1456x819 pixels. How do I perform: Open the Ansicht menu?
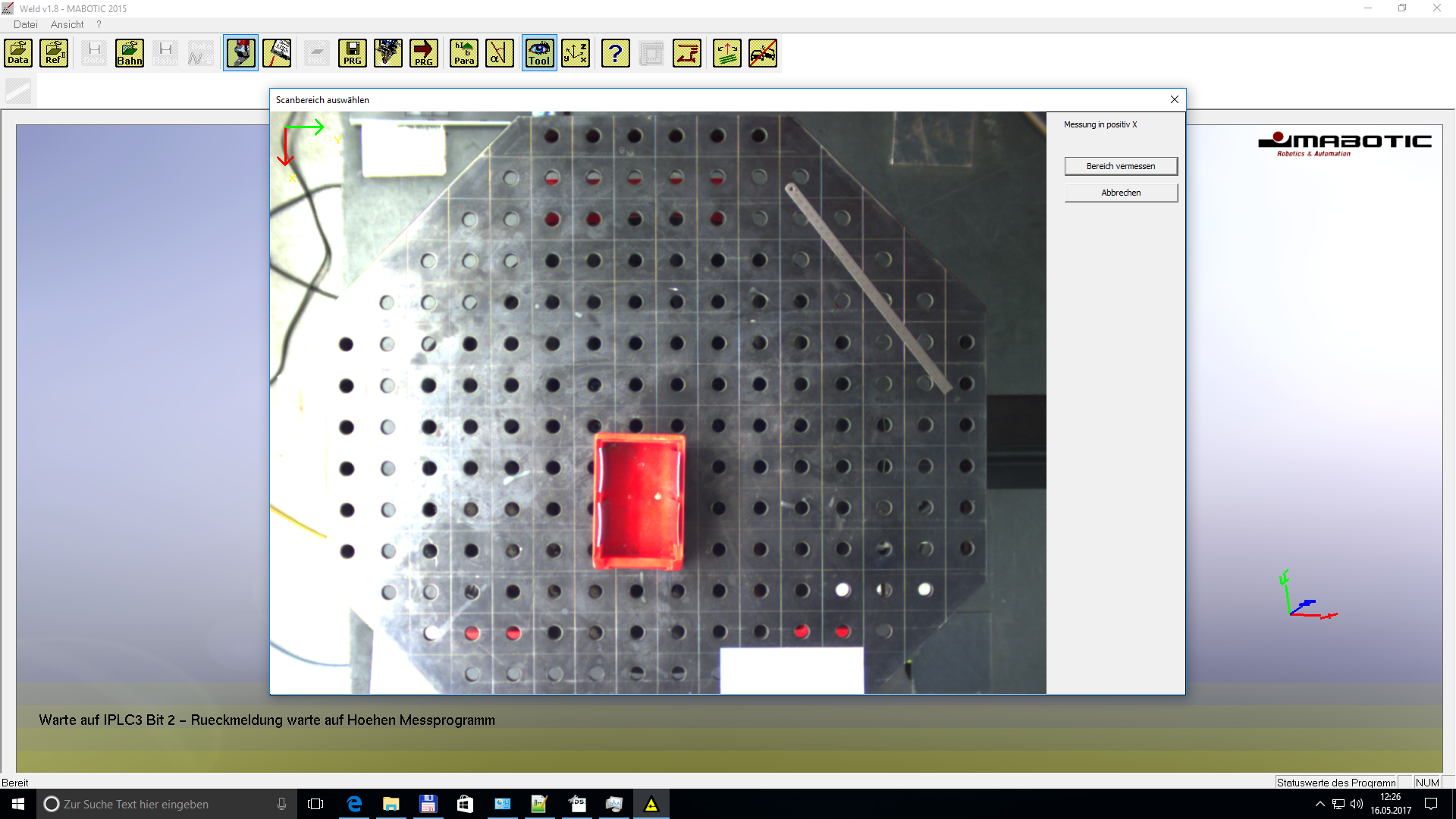click(67, 24)
